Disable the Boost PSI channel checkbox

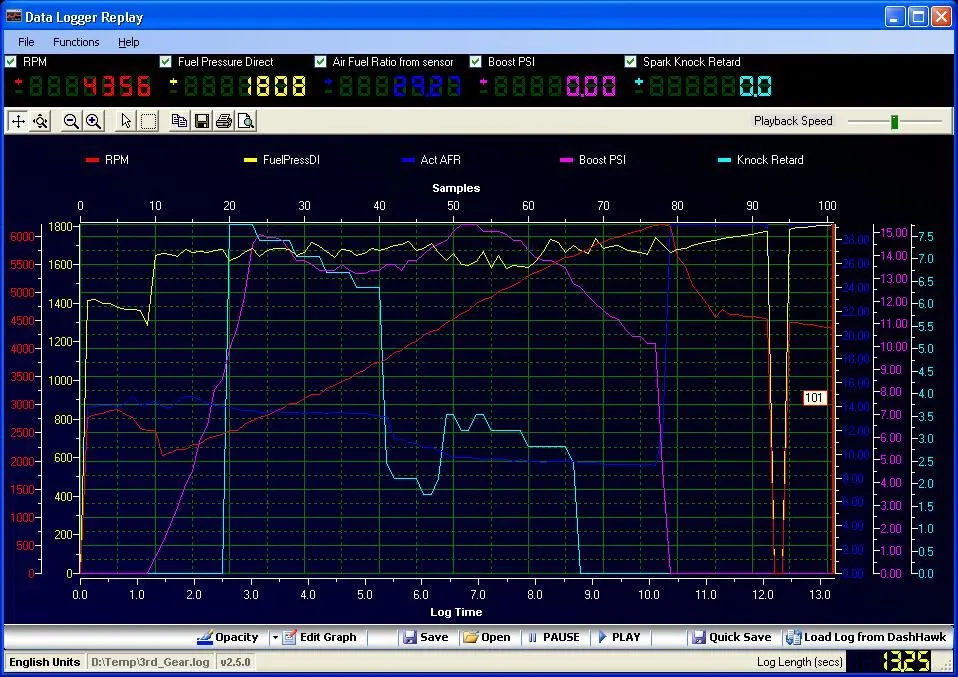coord(475,62)
